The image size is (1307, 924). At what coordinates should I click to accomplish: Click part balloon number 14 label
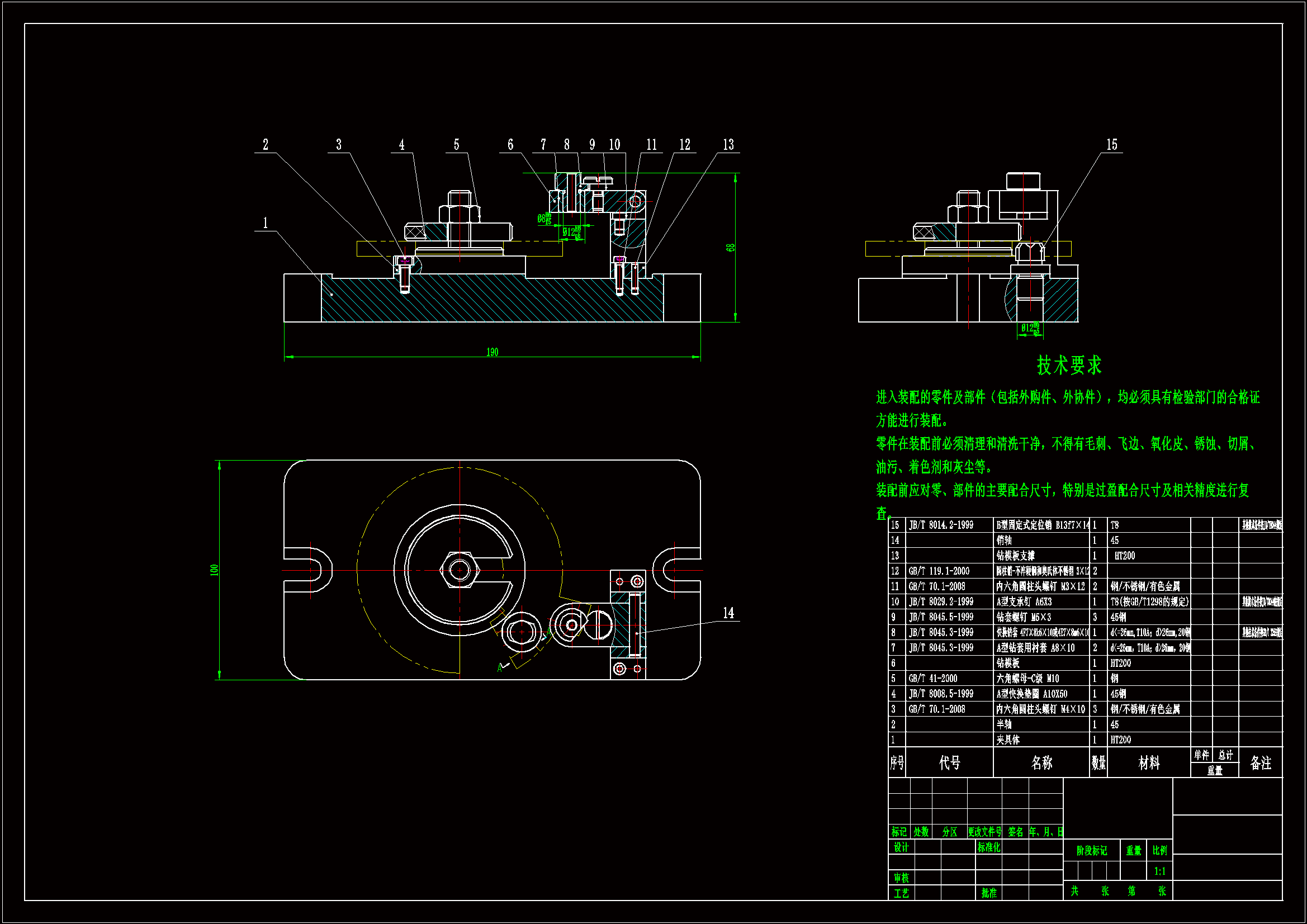[728, 613]
